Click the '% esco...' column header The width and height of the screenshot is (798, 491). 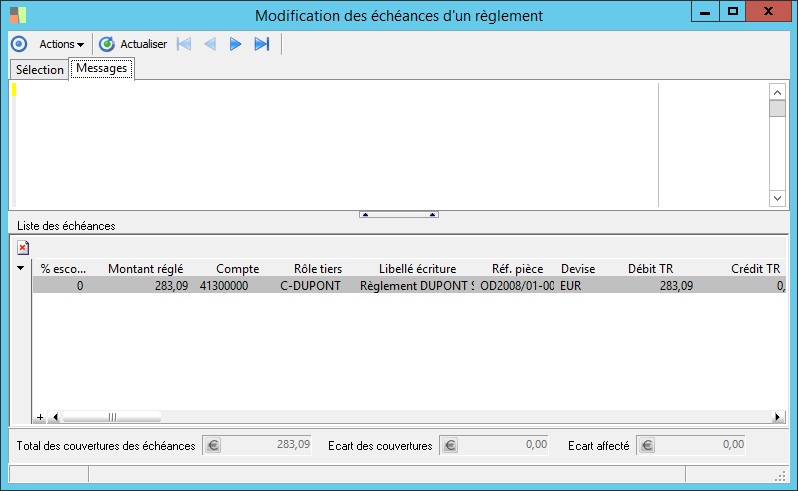(63, 269)
